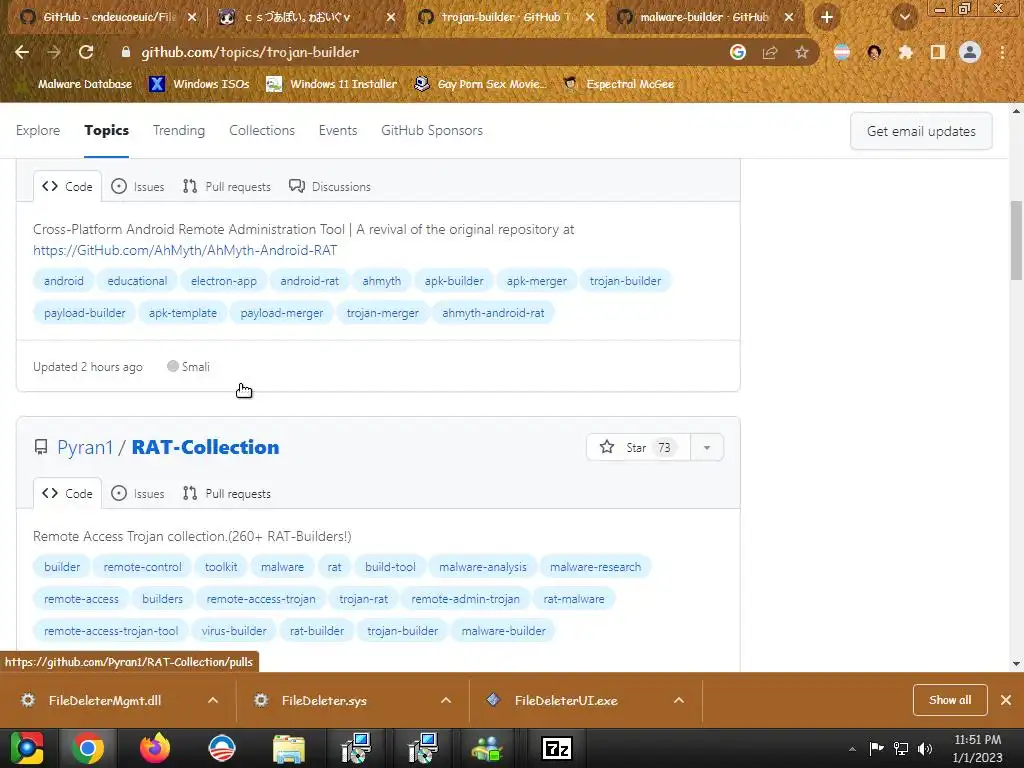Open the AhMyth-Android-RAT GitHub link
Image resolution: width=1024 pixels, height=768 pixels.
tap(185, 250)
